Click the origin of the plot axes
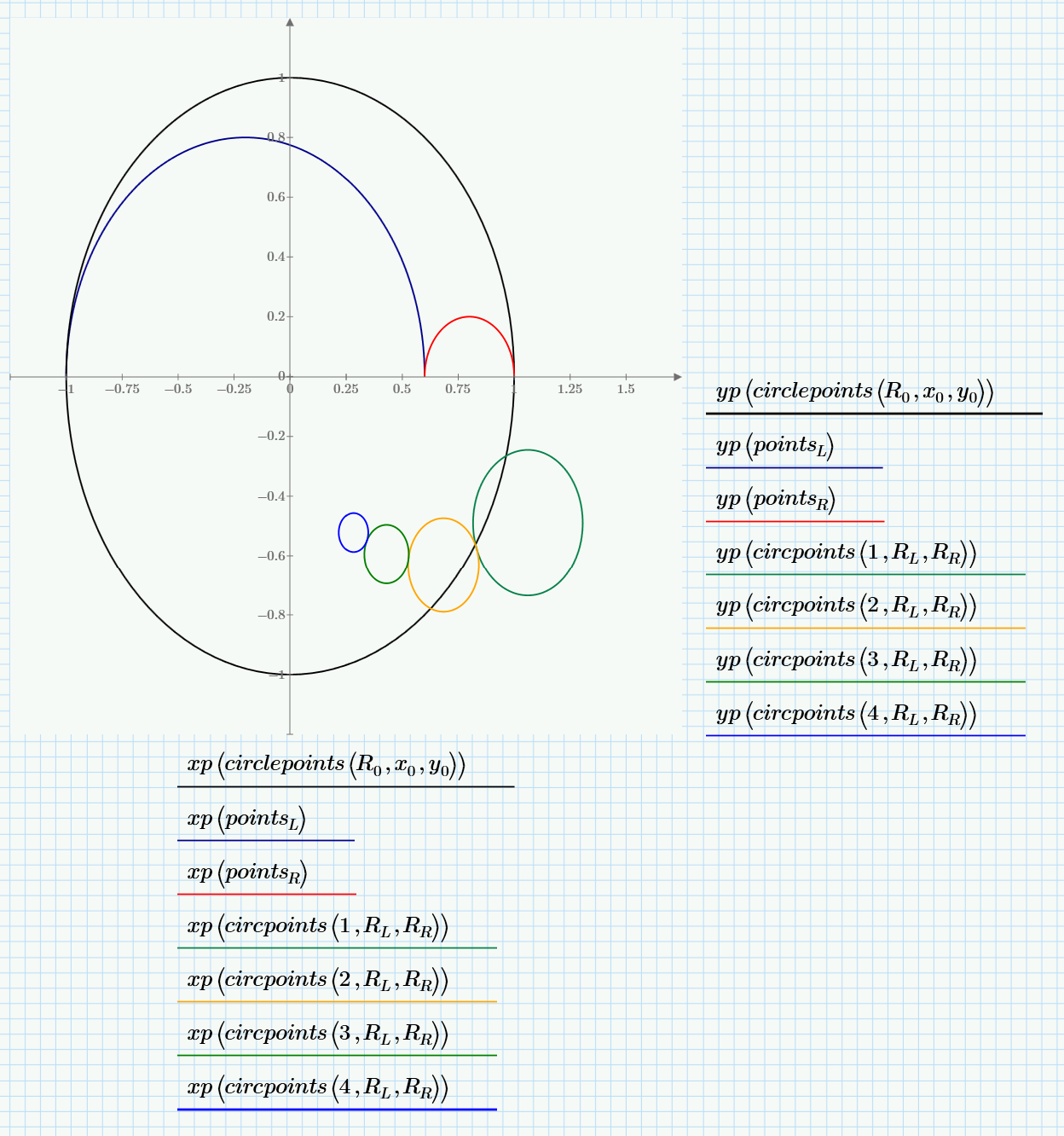1064x1136 pixels. (290, 376)
